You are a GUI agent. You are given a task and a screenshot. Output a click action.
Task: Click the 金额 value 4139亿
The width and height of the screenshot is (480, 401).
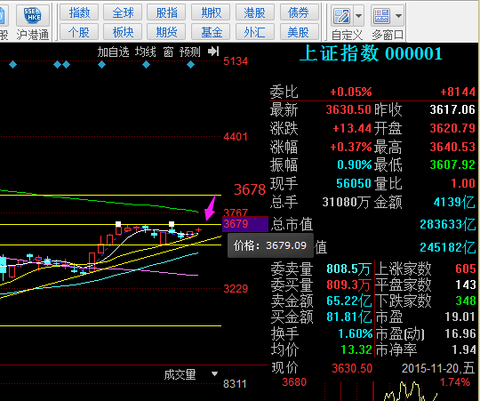point(454,202)
